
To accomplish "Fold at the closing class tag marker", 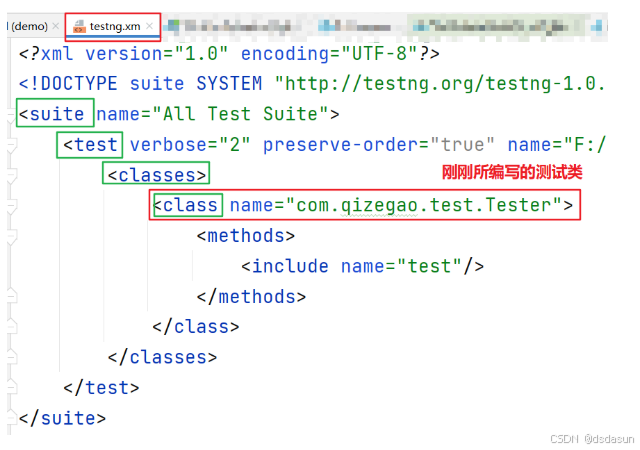I will 11,326.
